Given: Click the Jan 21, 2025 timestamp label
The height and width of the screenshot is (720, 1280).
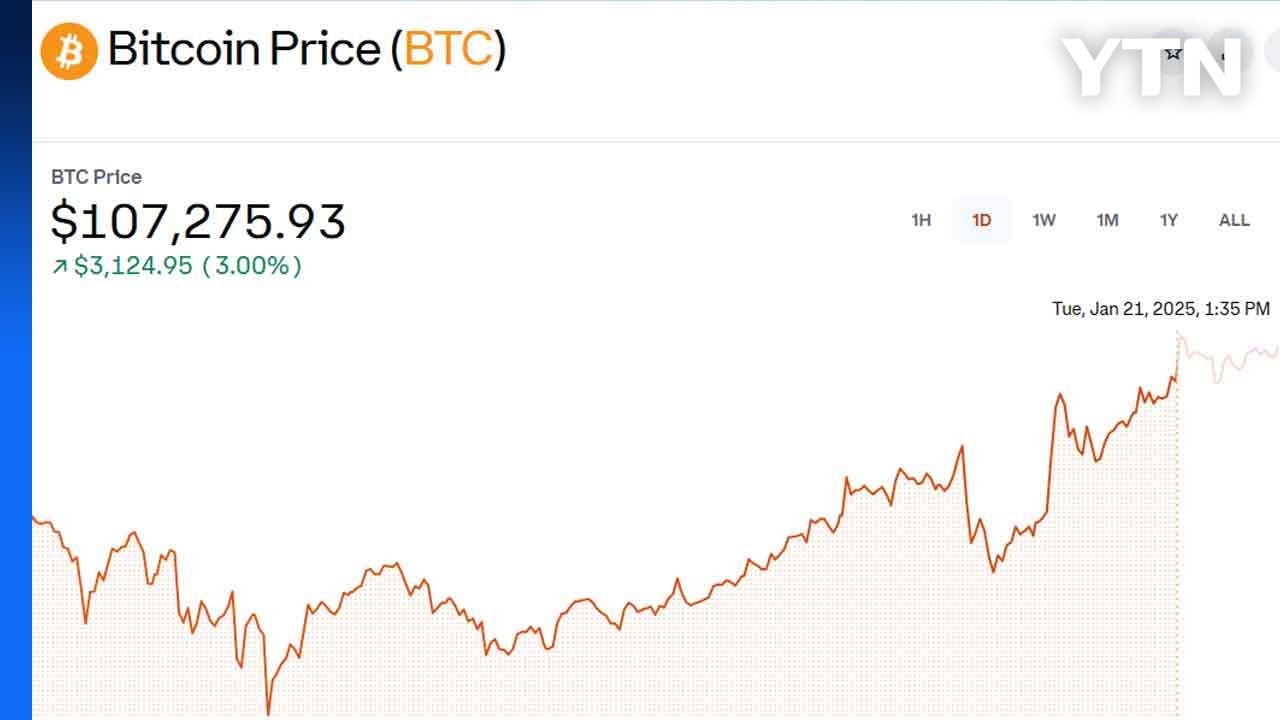Looking at the screenshot, I should (1160, 309).
